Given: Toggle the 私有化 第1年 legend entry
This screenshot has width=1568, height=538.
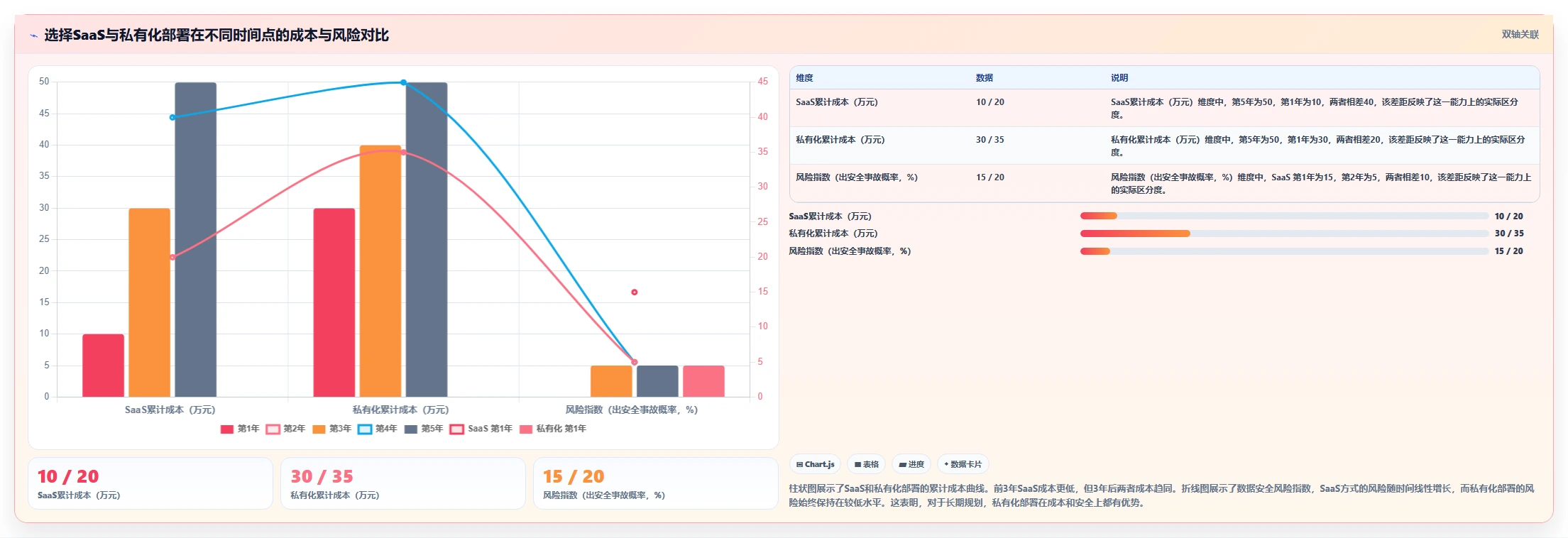Looking at the screenshot, I should point(553,429).
